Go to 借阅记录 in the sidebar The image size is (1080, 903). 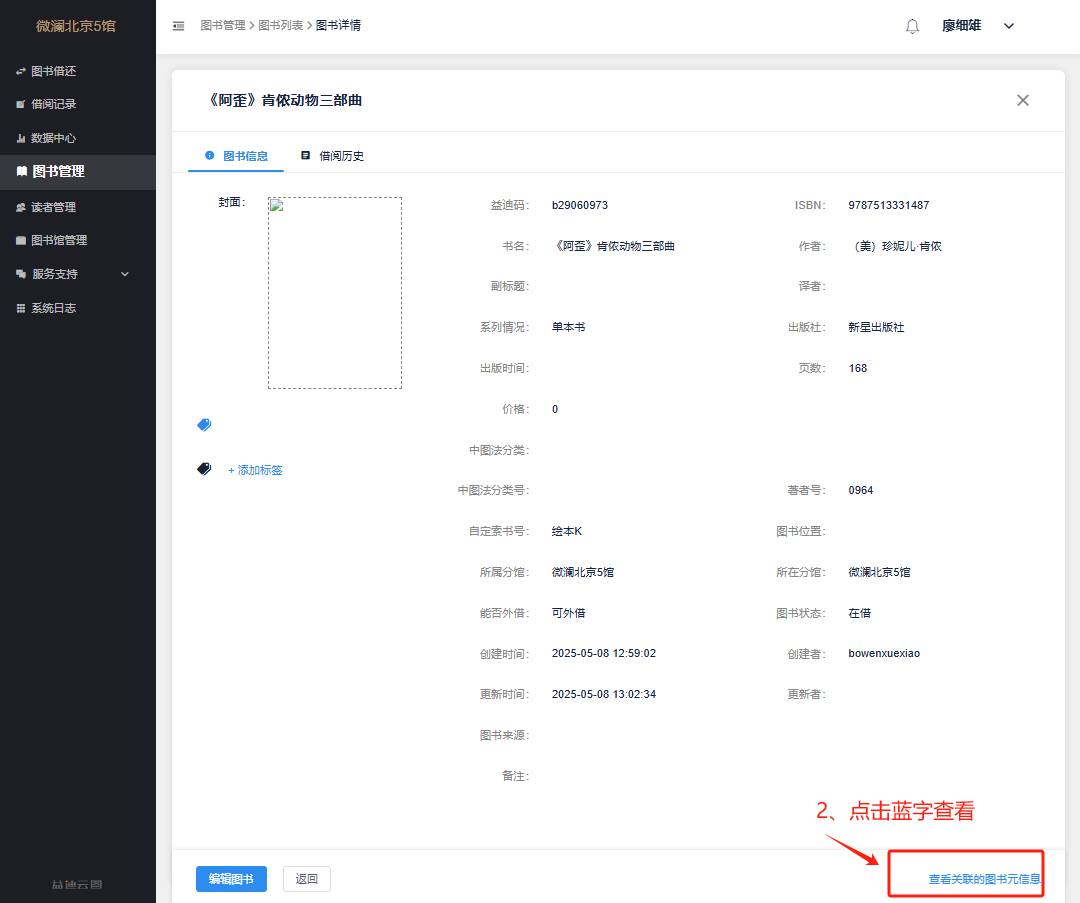tap(53, 104)
